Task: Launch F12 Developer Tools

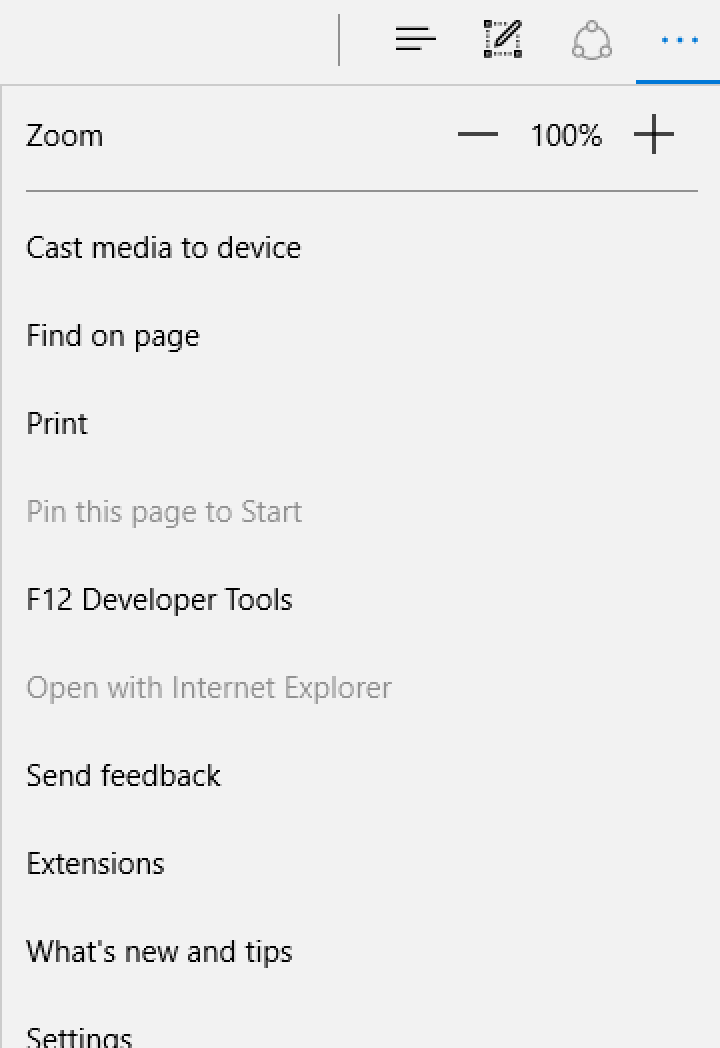Action: [x=361, y=600]
